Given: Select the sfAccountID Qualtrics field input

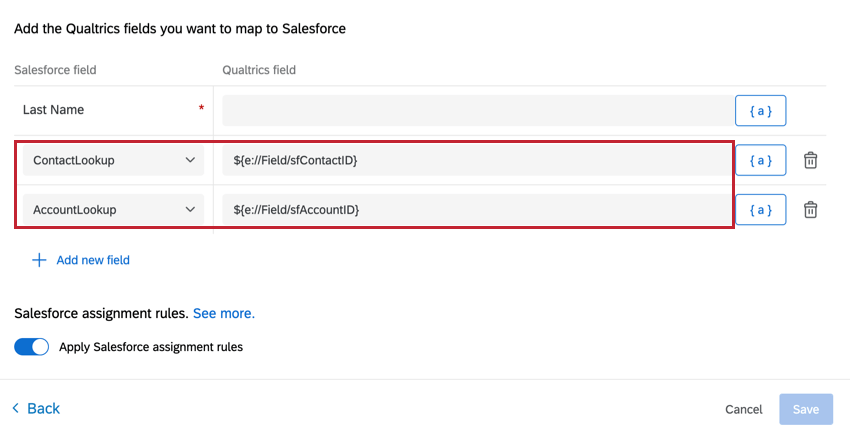Looking at the screenshot, I should pos(476,210).
